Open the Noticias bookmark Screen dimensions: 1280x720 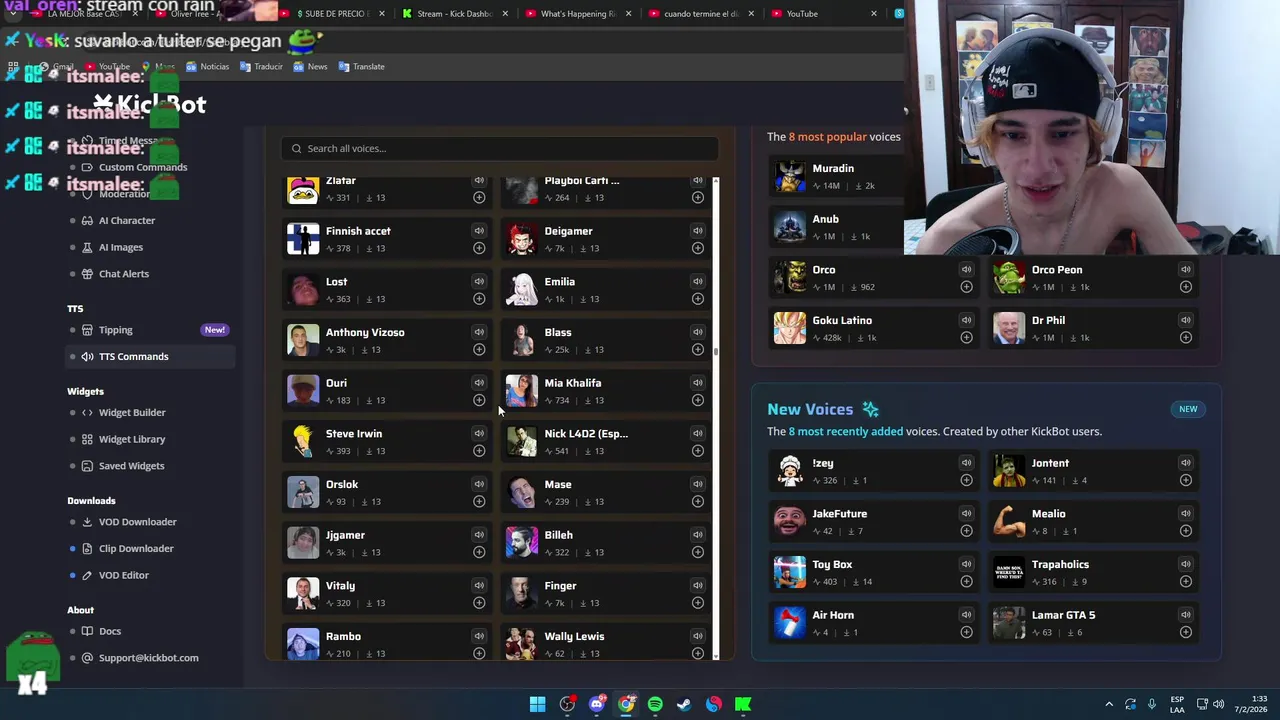[207, 66]
